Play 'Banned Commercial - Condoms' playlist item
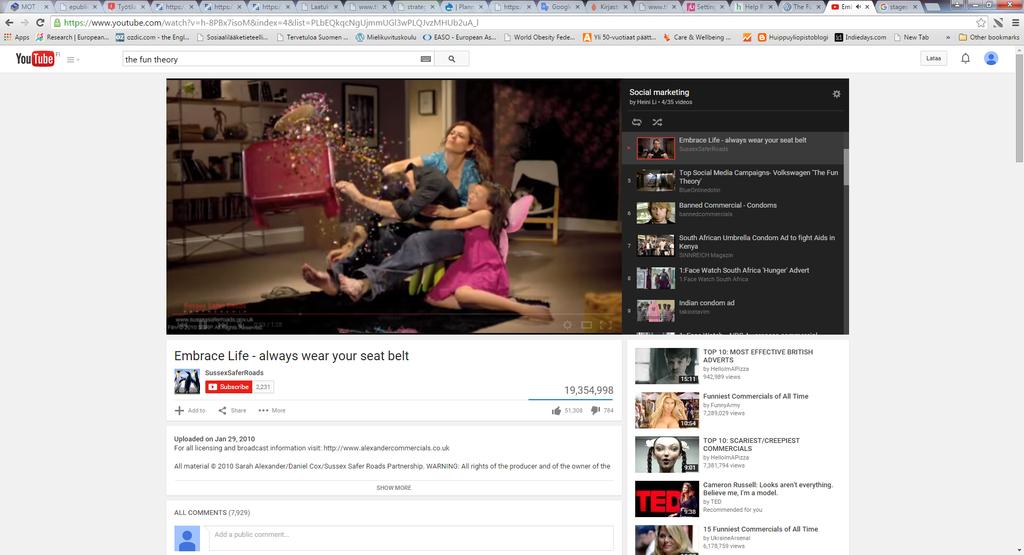The width and height of the screenshot is (1024, 555). (733, 212)
